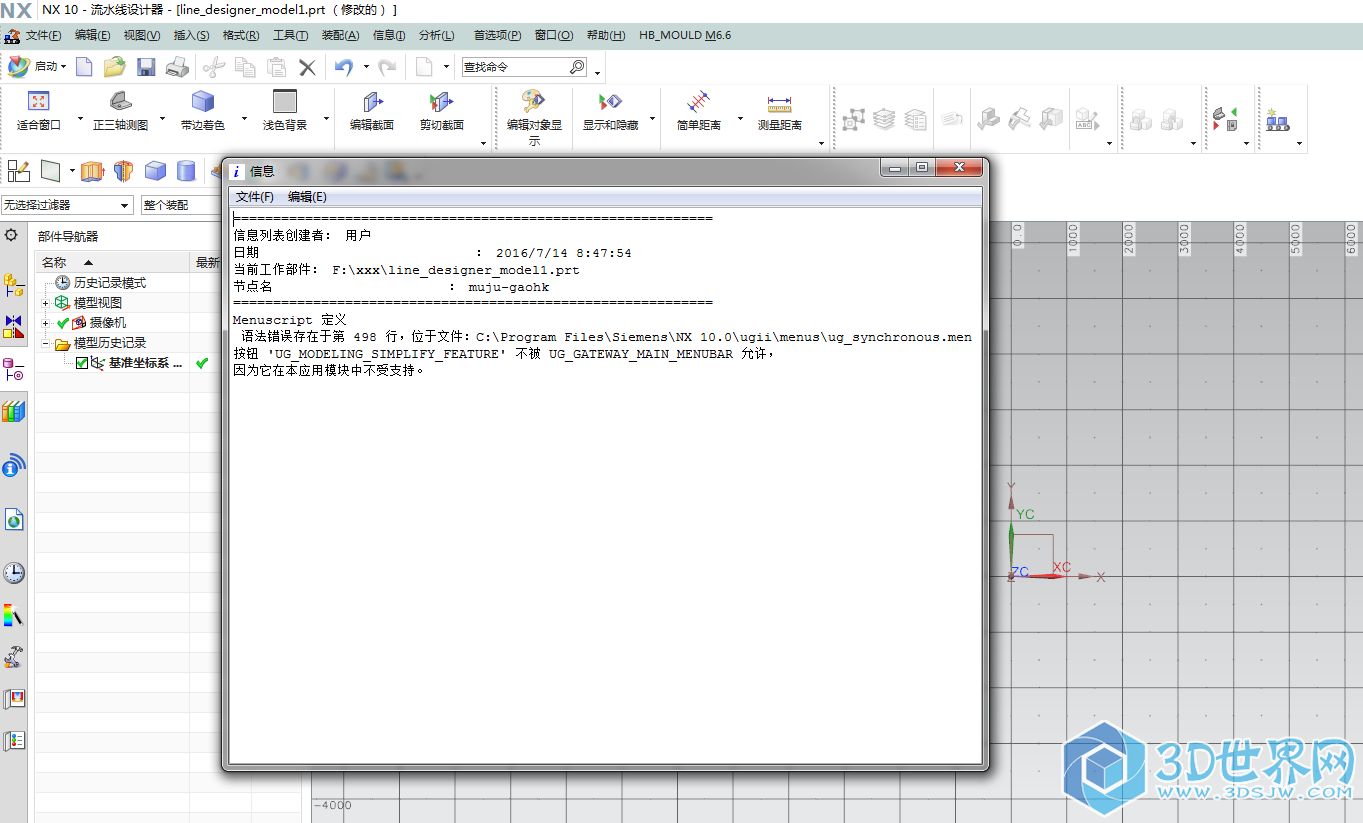
Task: Open a part with the folder icon
Action: [x=115, y=67]
